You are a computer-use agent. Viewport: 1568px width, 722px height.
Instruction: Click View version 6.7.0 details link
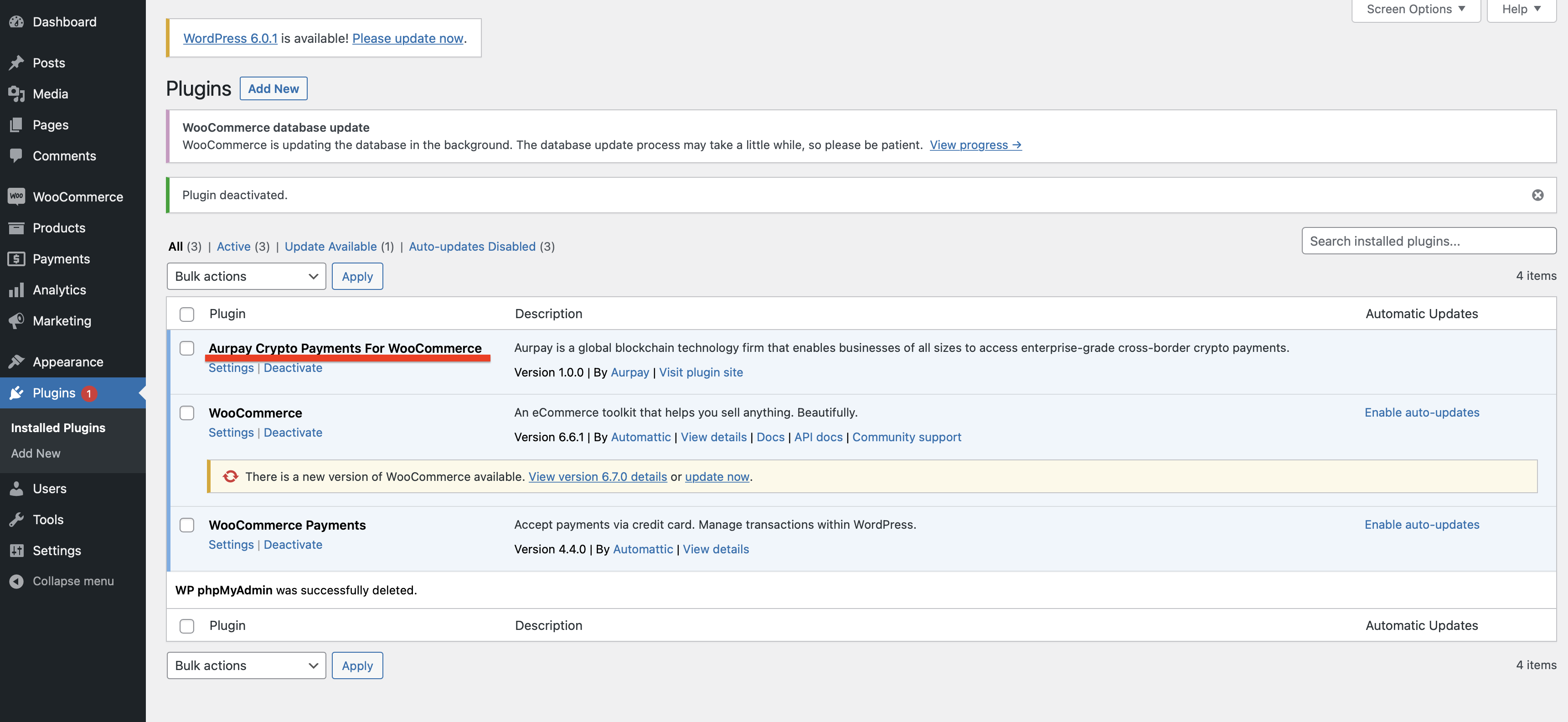coord(598,477)
